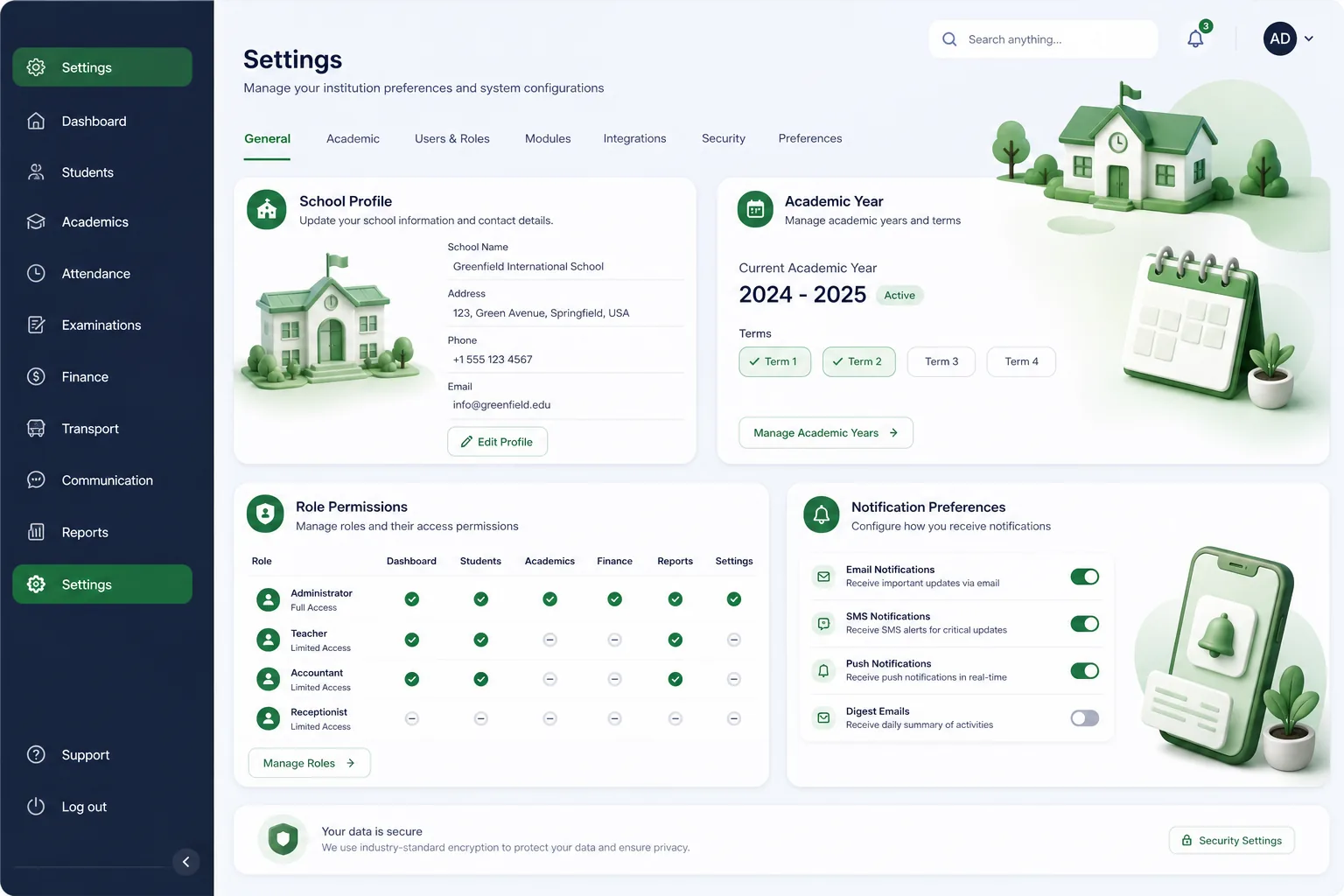Image resolution: width=1344 pixels, height=896 pixels.
Task: Disable Email Notifications toggle
Action: [1085, 577]
